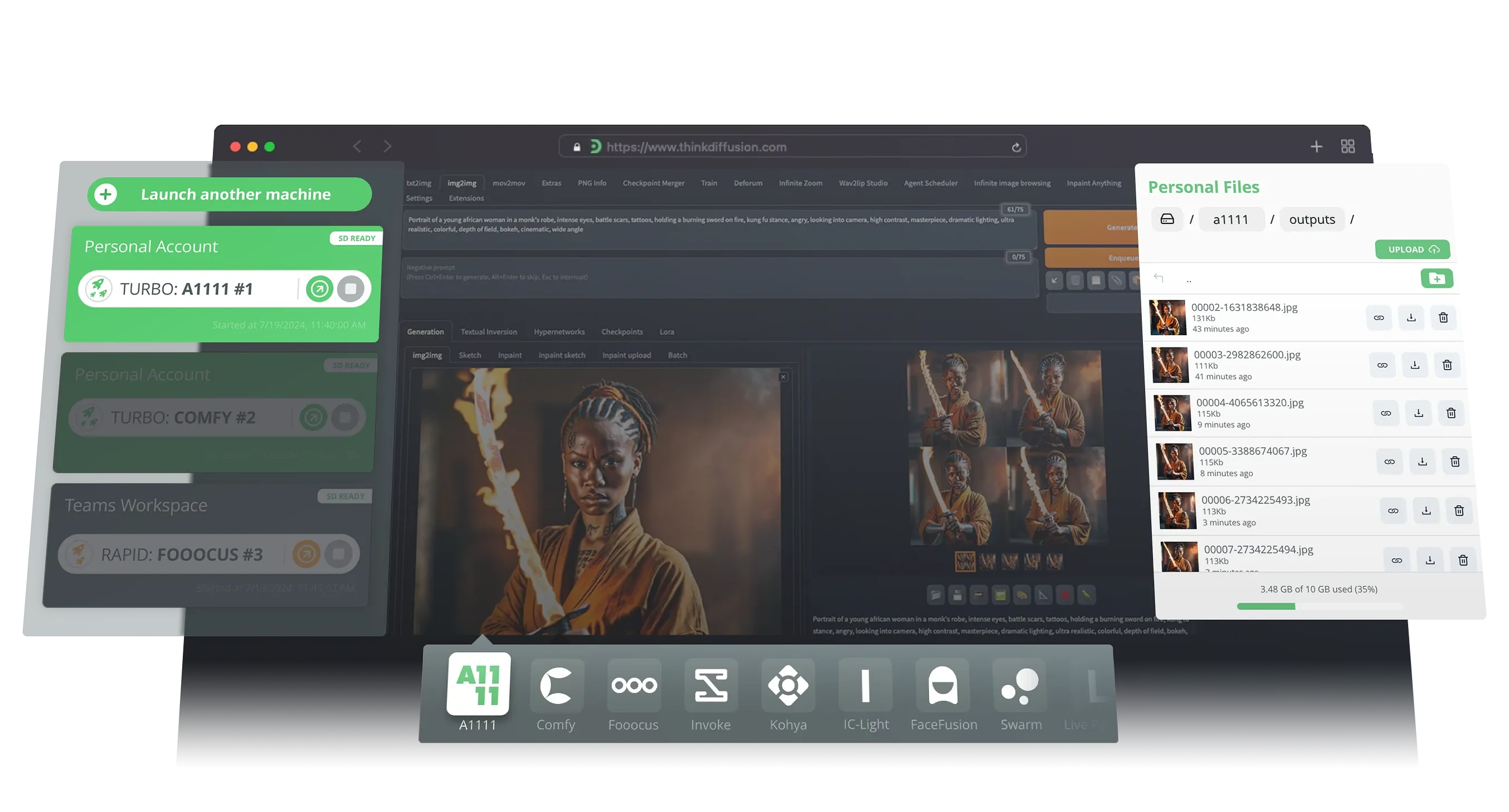1509x812 pixels.
Task: Download 00002-1631838648.jpg file
Action: click(1410, 317)
